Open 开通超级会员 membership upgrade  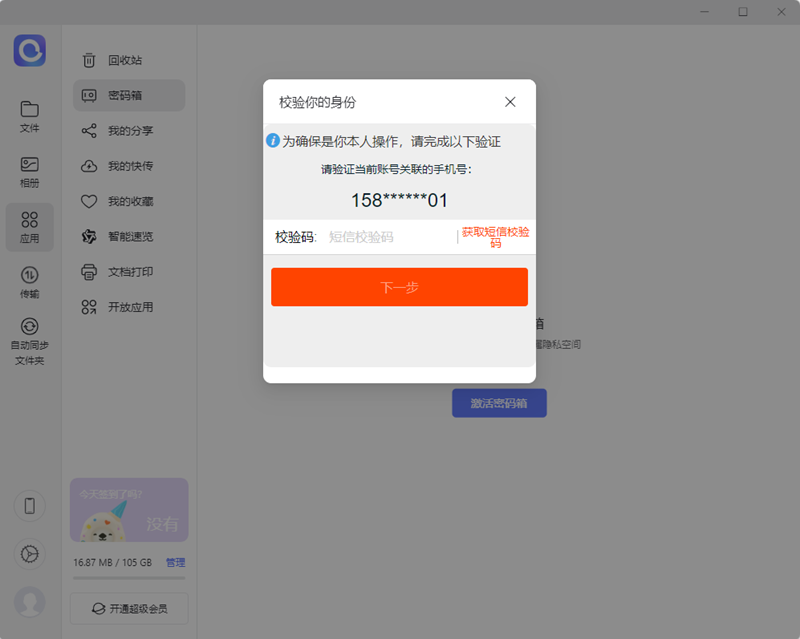click(x=128, y=608)
